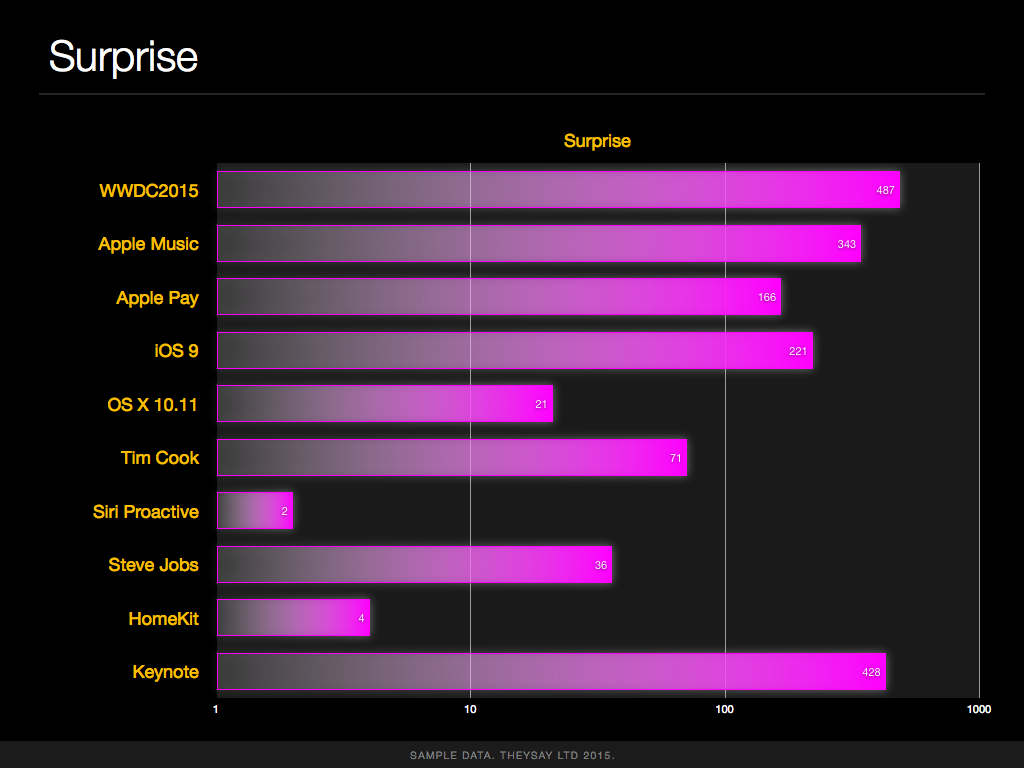
Task: Select the 'Apple Music' category label
Action: 148,244
